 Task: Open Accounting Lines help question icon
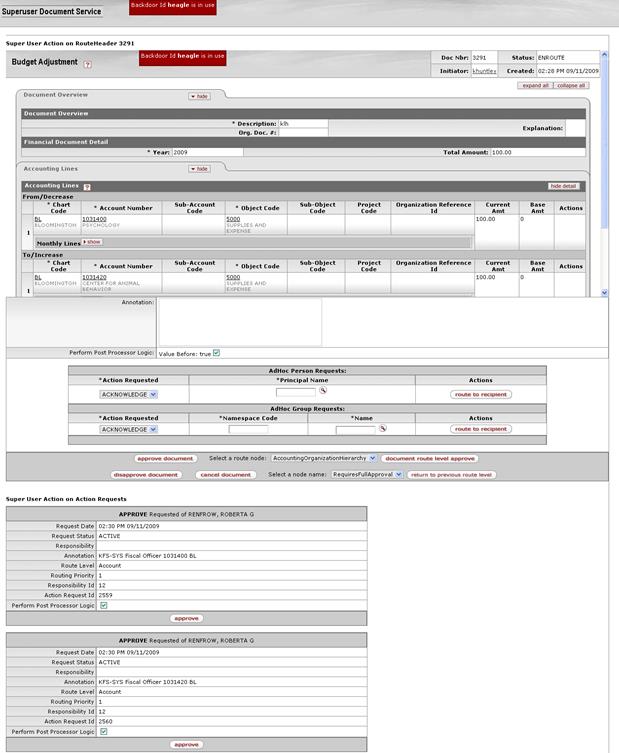point(87,187)
